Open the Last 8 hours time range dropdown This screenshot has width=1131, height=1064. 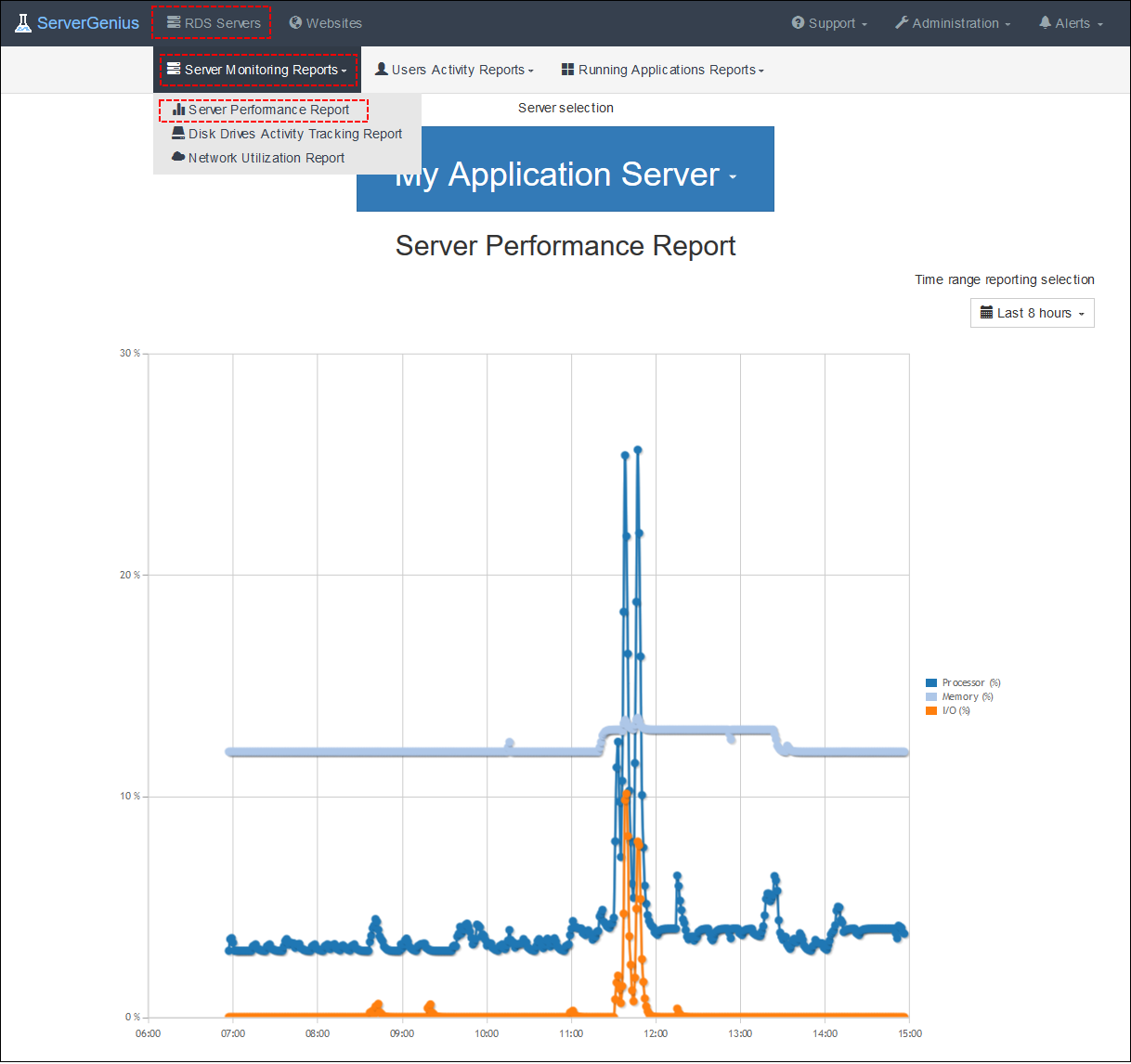(x=1032, y=313)
